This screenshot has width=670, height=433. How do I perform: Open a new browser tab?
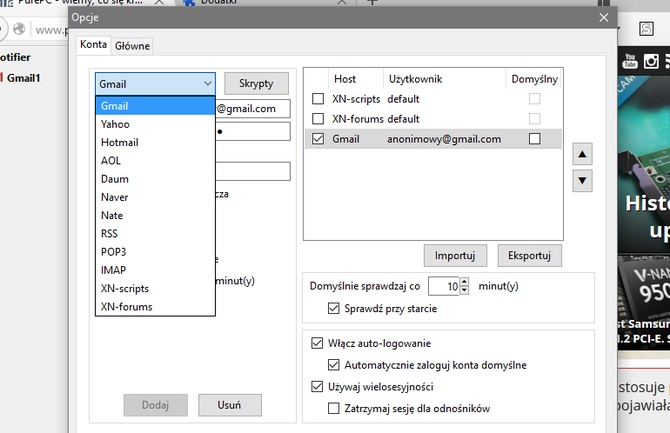(x=372, y=2)
